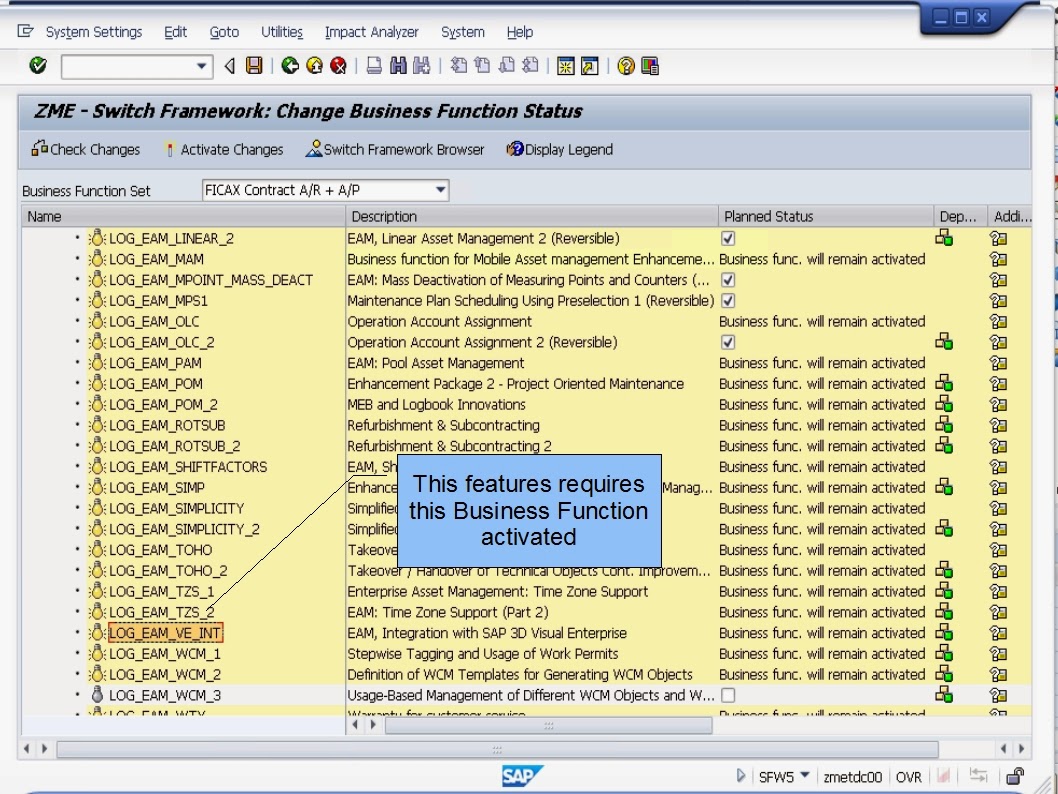
Task: Click the Activate Changes button
Action: pos(224,150)
